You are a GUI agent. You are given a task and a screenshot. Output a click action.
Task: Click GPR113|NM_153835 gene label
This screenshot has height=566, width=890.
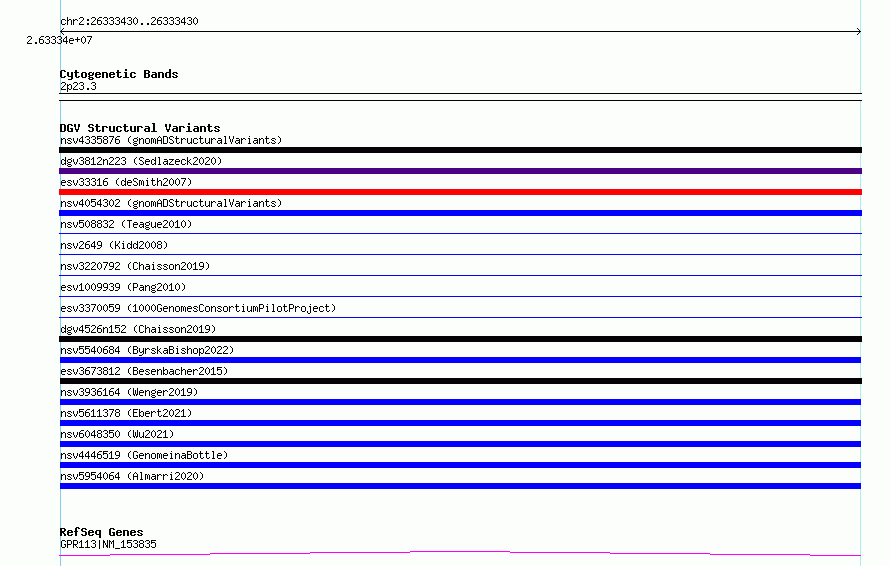click(108, 544)
